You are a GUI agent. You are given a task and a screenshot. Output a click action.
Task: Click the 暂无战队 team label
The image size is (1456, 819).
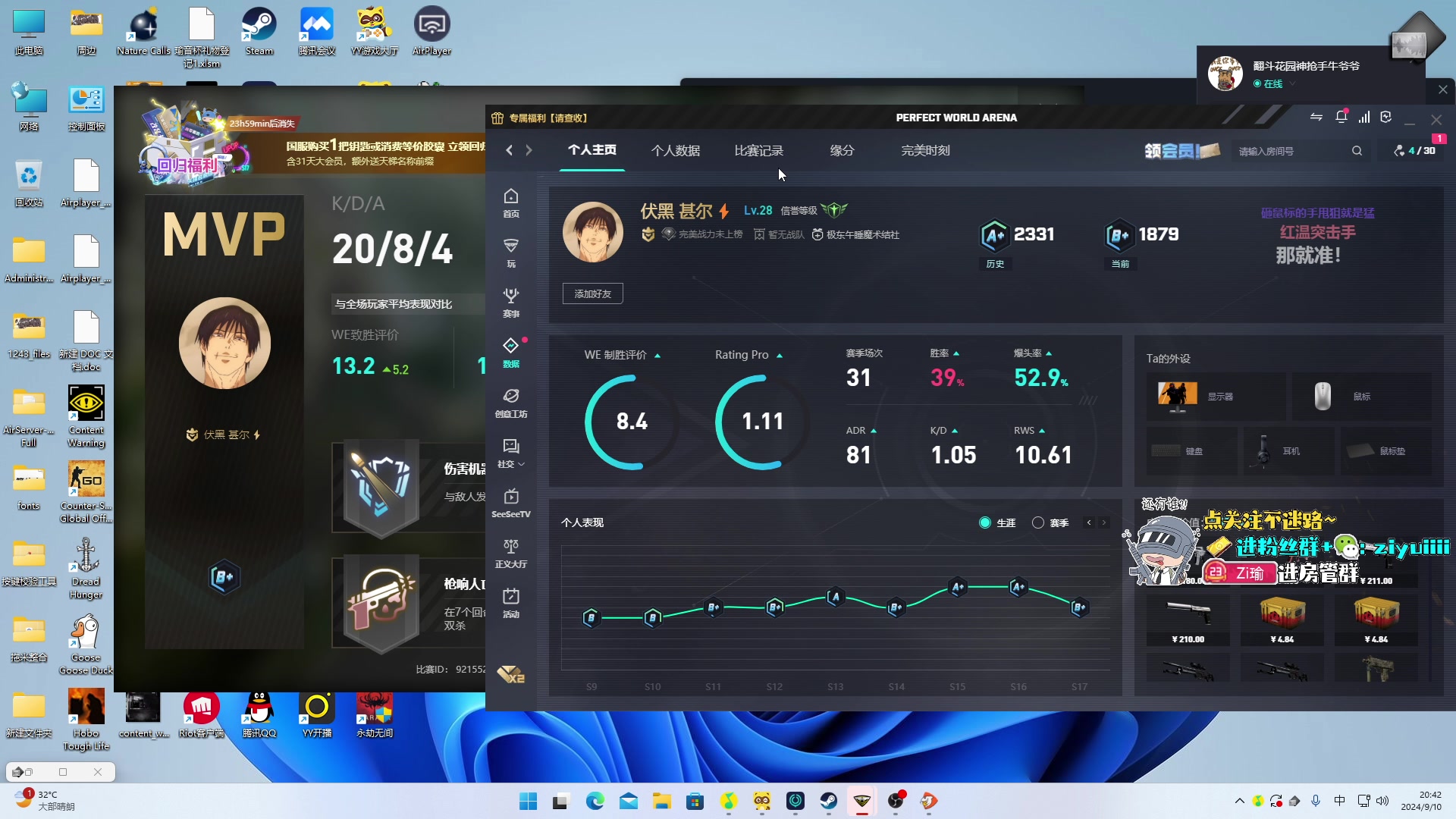coord(779,234)
